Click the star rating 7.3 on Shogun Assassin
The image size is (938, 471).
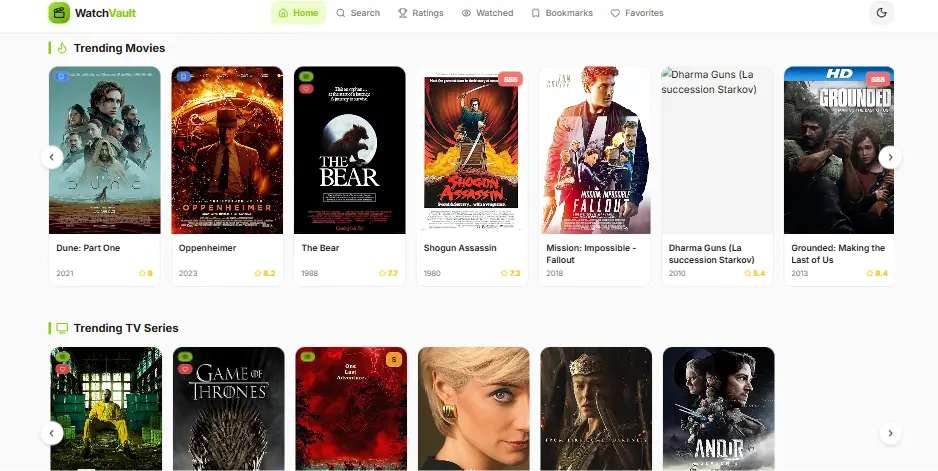(x=510, y=273)
